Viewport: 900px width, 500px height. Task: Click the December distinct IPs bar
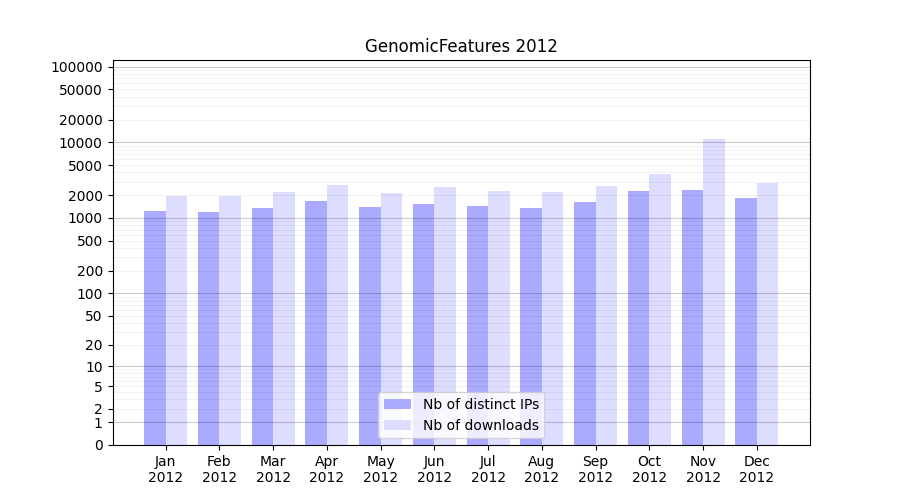click(746, 321)
